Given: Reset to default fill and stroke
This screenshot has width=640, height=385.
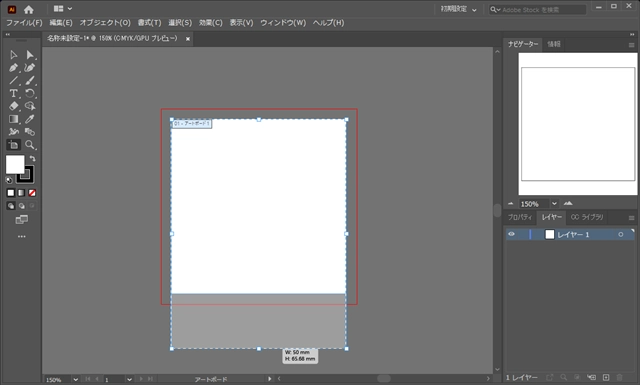Looking at the screenshot, I should pyautogui.click(x=9, y=180).
